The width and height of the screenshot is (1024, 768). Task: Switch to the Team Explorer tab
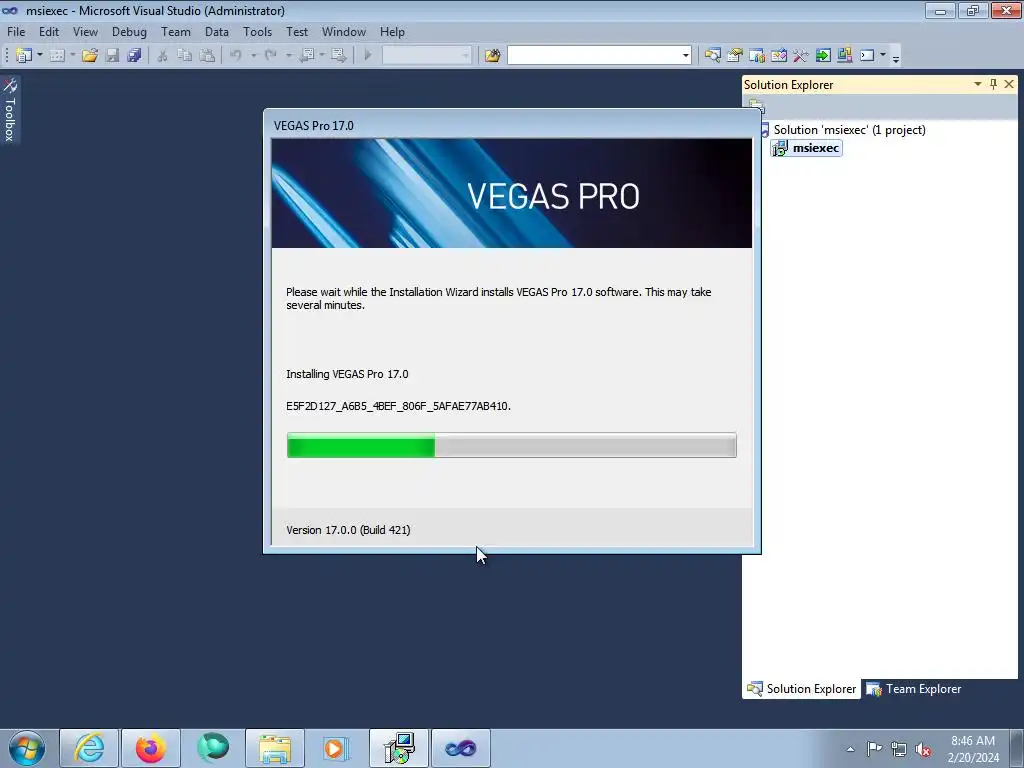[x=914, y=689]
